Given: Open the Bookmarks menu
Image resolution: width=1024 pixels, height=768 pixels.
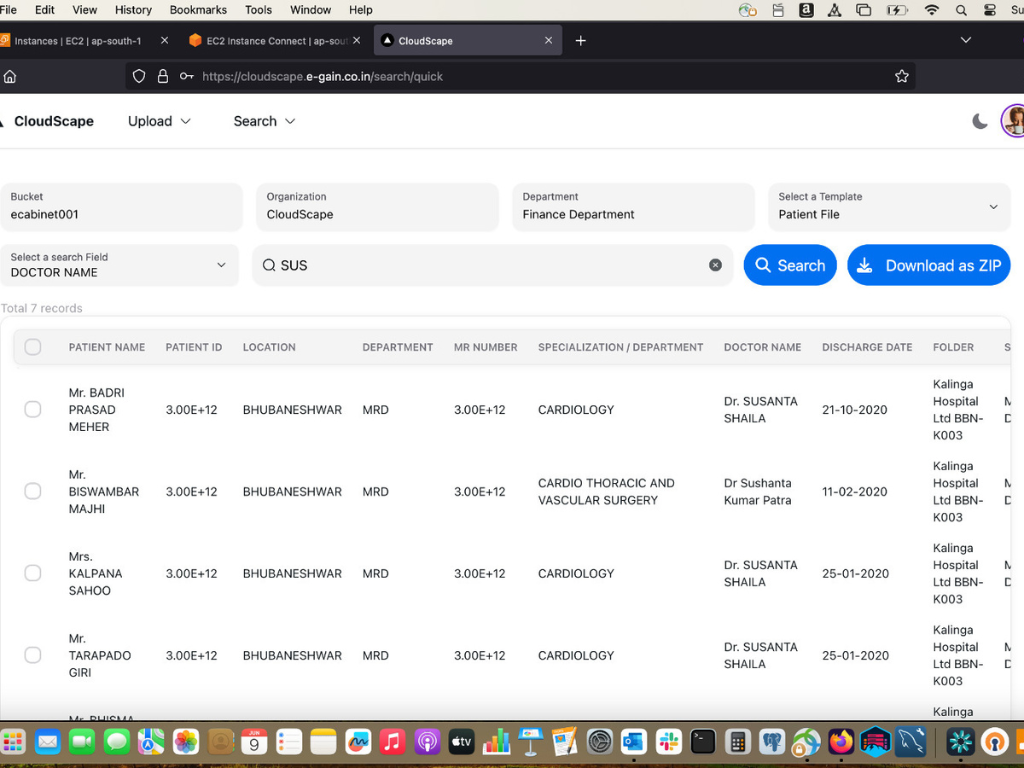Looking at the screenshot, I should point(198,10).
